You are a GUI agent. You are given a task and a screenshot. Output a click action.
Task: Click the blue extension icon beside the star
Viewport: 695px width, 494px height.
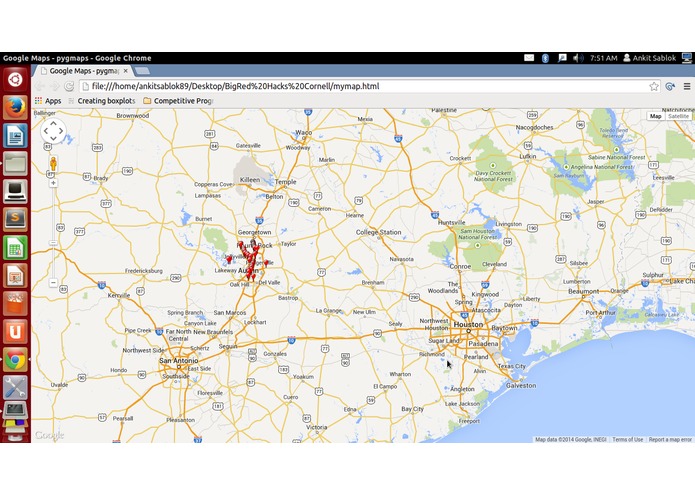(670, 86)
